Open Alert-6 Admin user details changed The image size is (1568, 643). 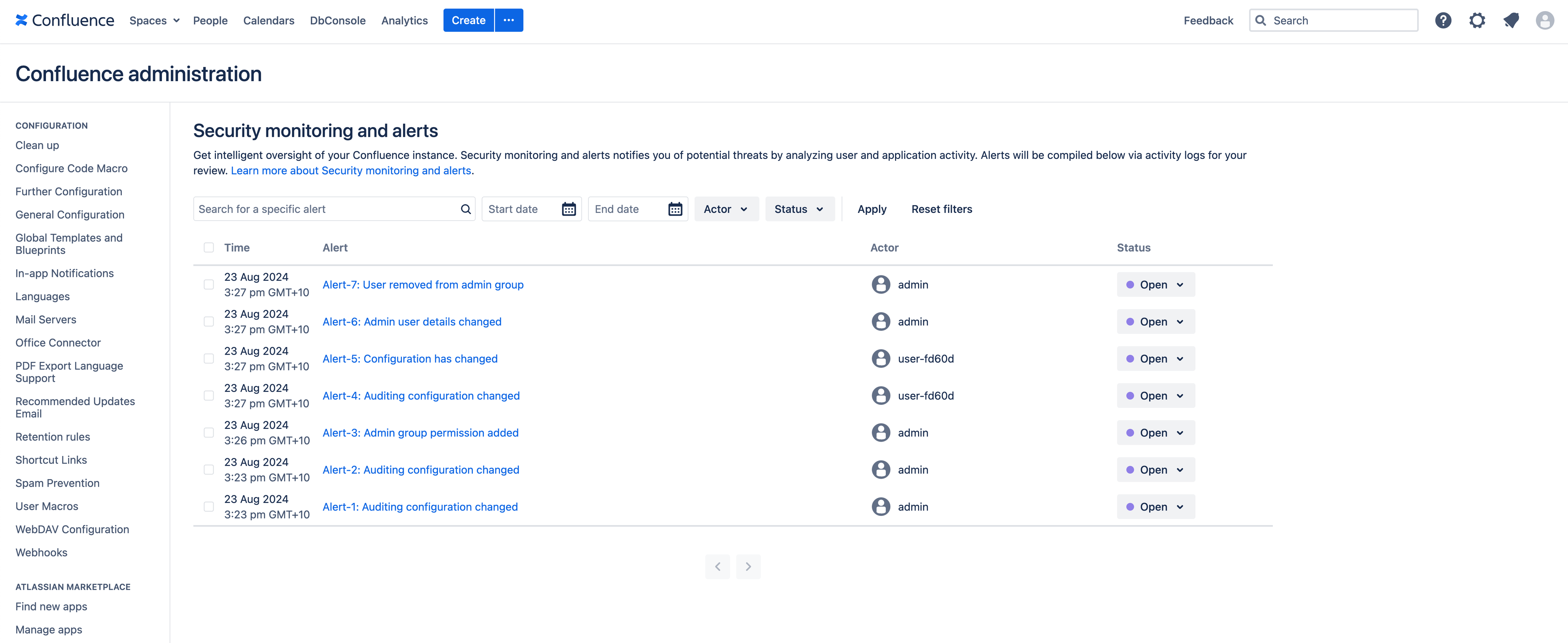point(412,322)
